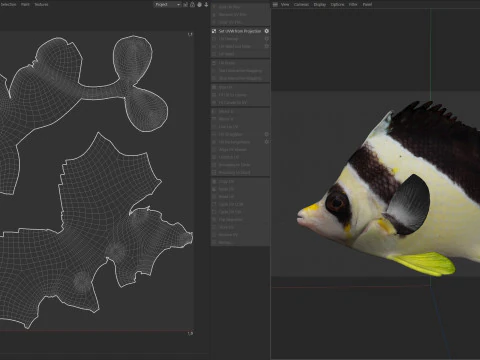Open the Paint menu
This screenshot has height=360, width=480.
(25, 4)
